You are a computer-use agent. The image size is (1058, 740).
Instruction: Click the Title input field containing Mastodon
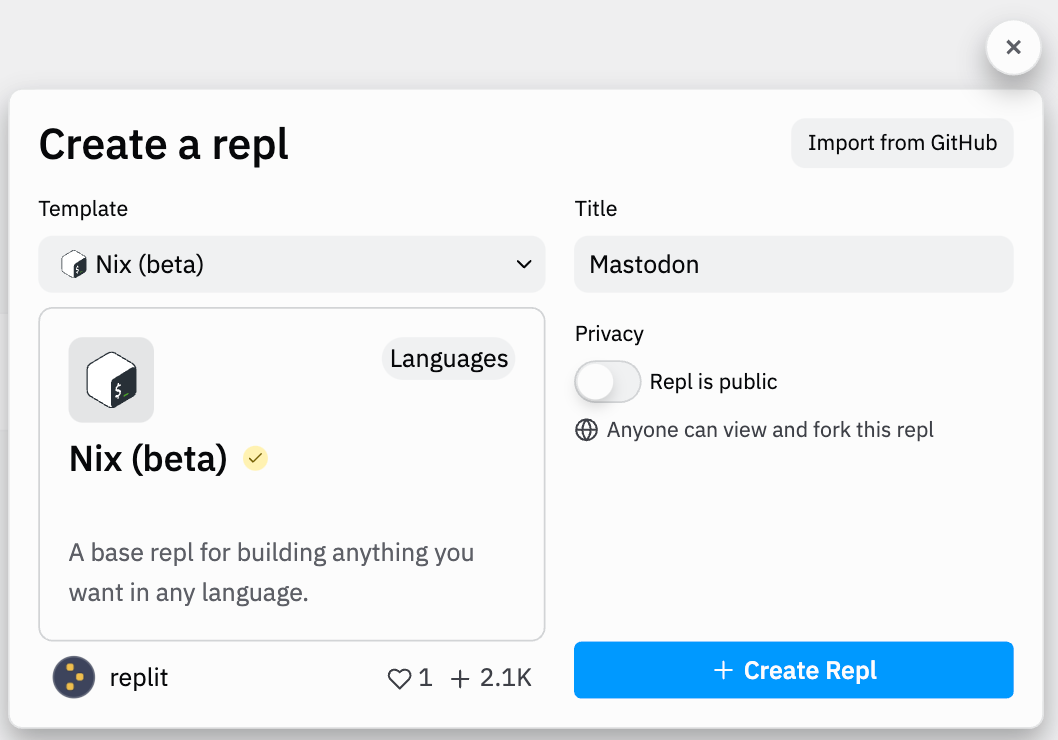point(793,265)
